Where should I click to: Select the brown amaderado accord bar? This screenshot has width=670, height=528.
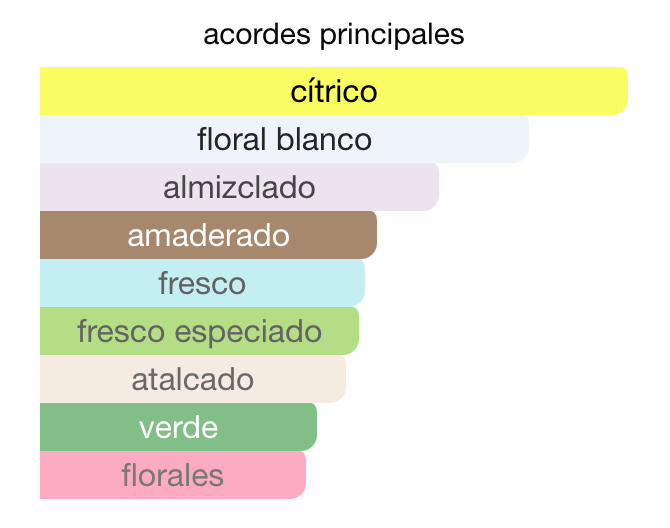pos(209,235)
